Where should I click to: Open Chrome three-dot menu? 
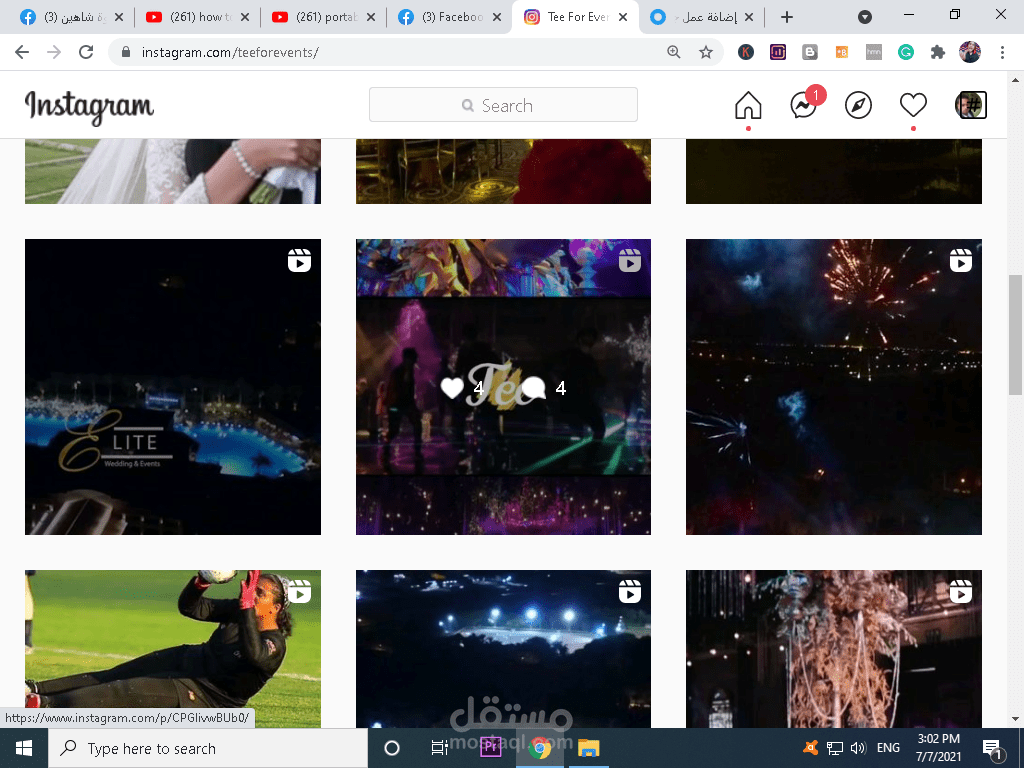[x=1002, y=52]
